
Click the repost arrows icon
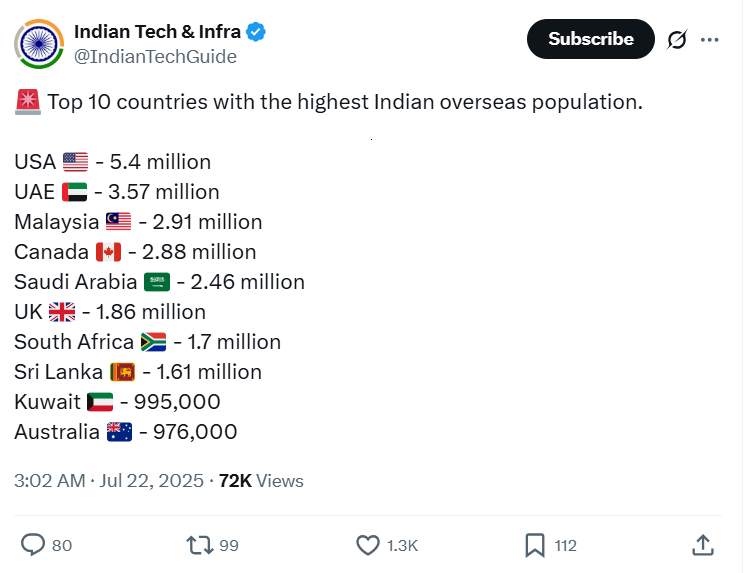(x=200, y=545)
